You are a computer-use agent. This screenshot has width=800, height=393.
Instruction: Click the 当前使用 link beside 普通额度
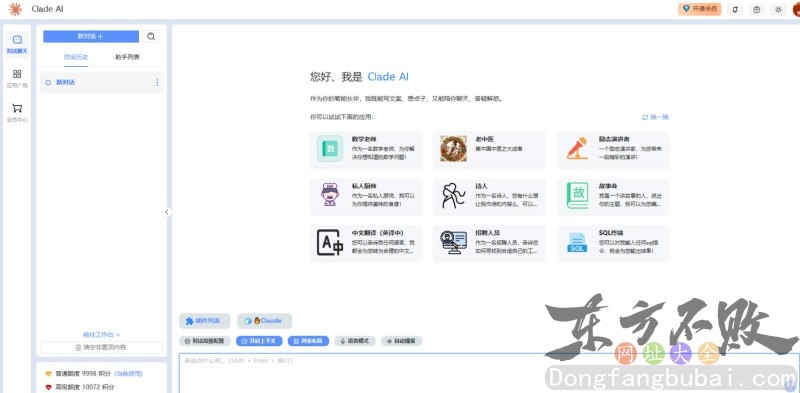pyautogui.click(x=128, y=374)
